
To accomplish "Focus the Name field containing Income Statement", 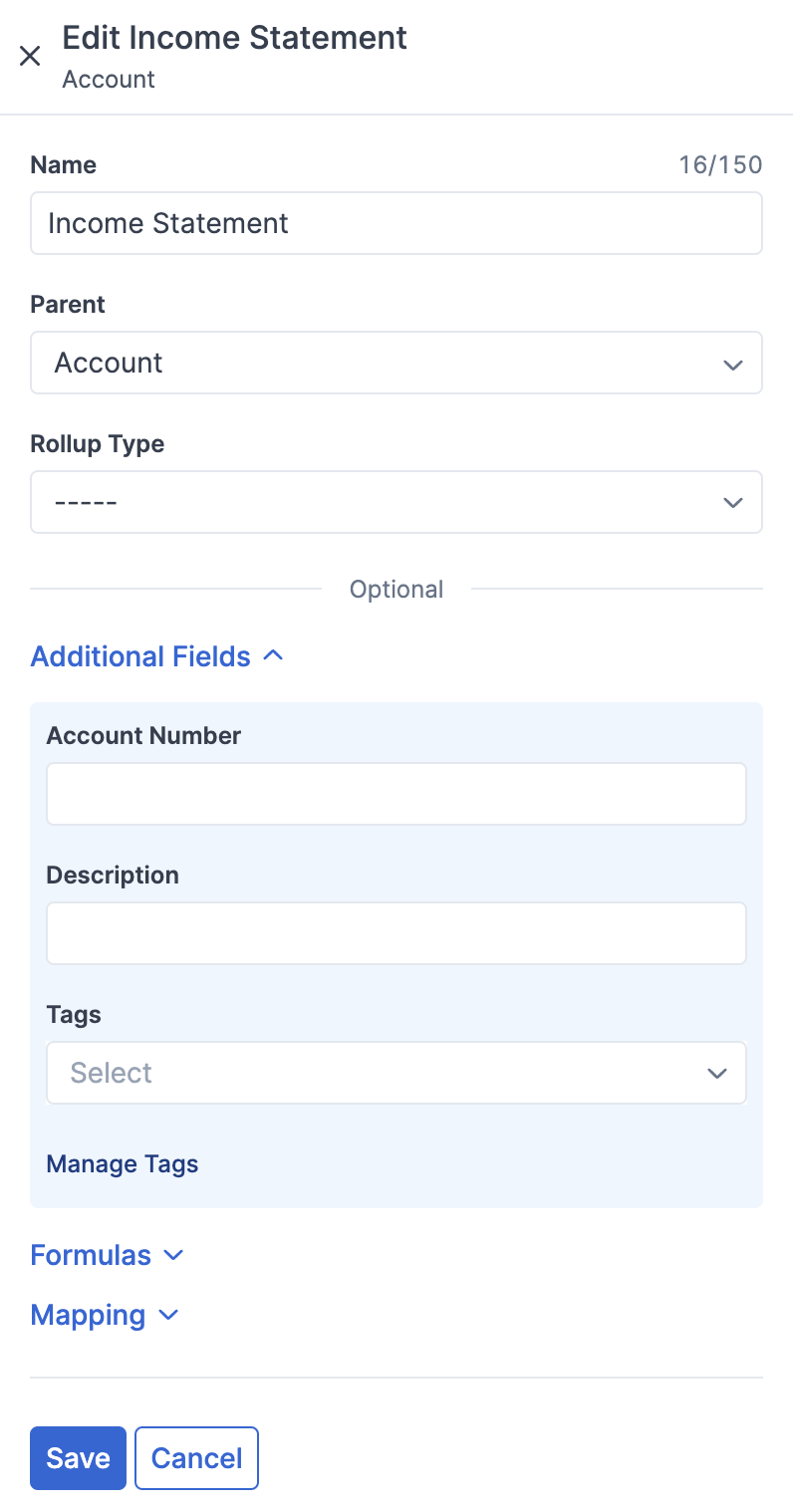I will 396,223.
